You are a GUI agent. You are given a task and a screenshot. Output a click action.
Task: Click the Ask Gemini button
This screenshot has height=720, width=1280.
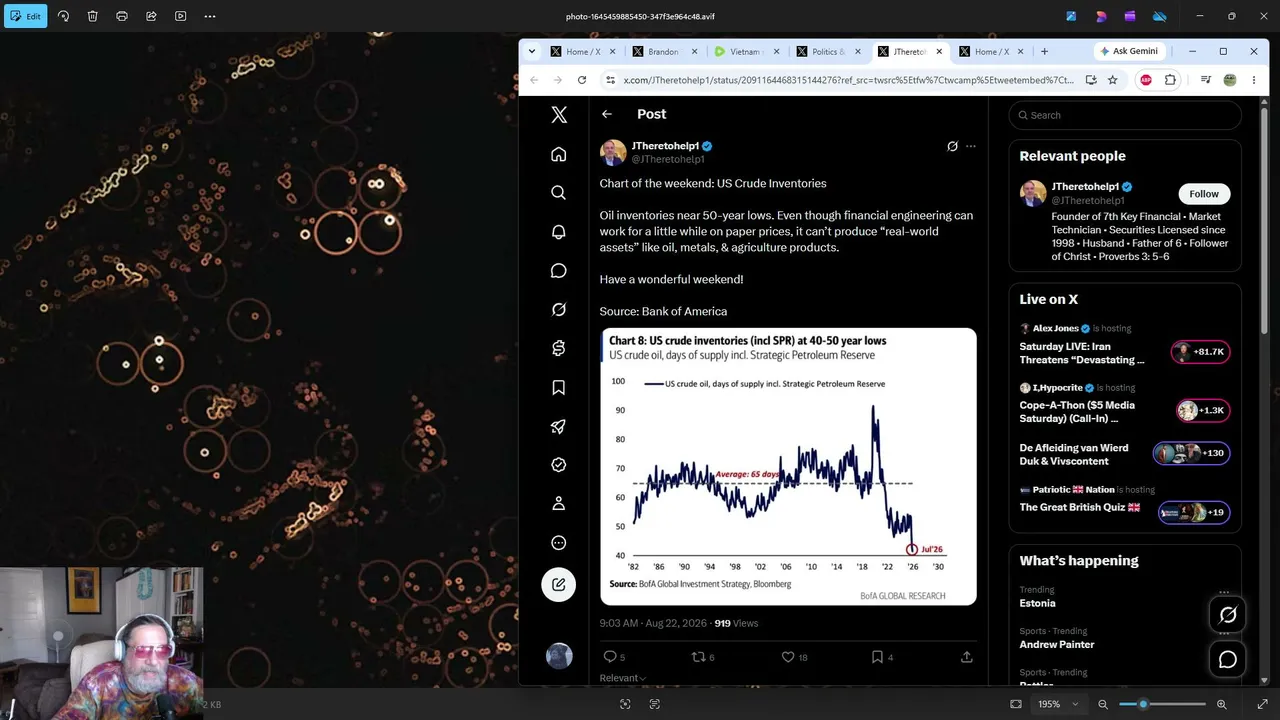[1128, 51]
